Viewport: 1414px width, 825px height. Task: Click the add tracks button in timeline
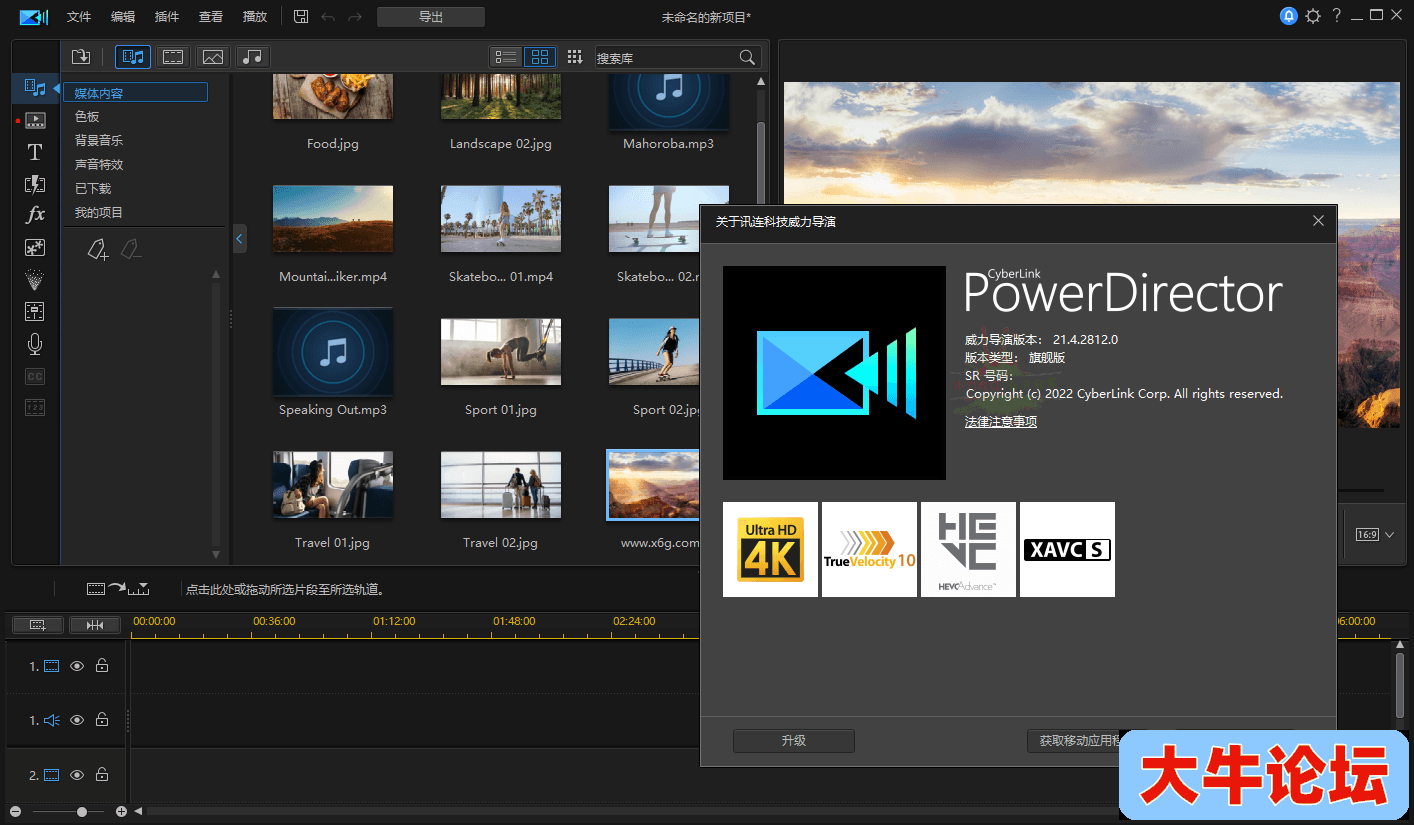(38, 625)
